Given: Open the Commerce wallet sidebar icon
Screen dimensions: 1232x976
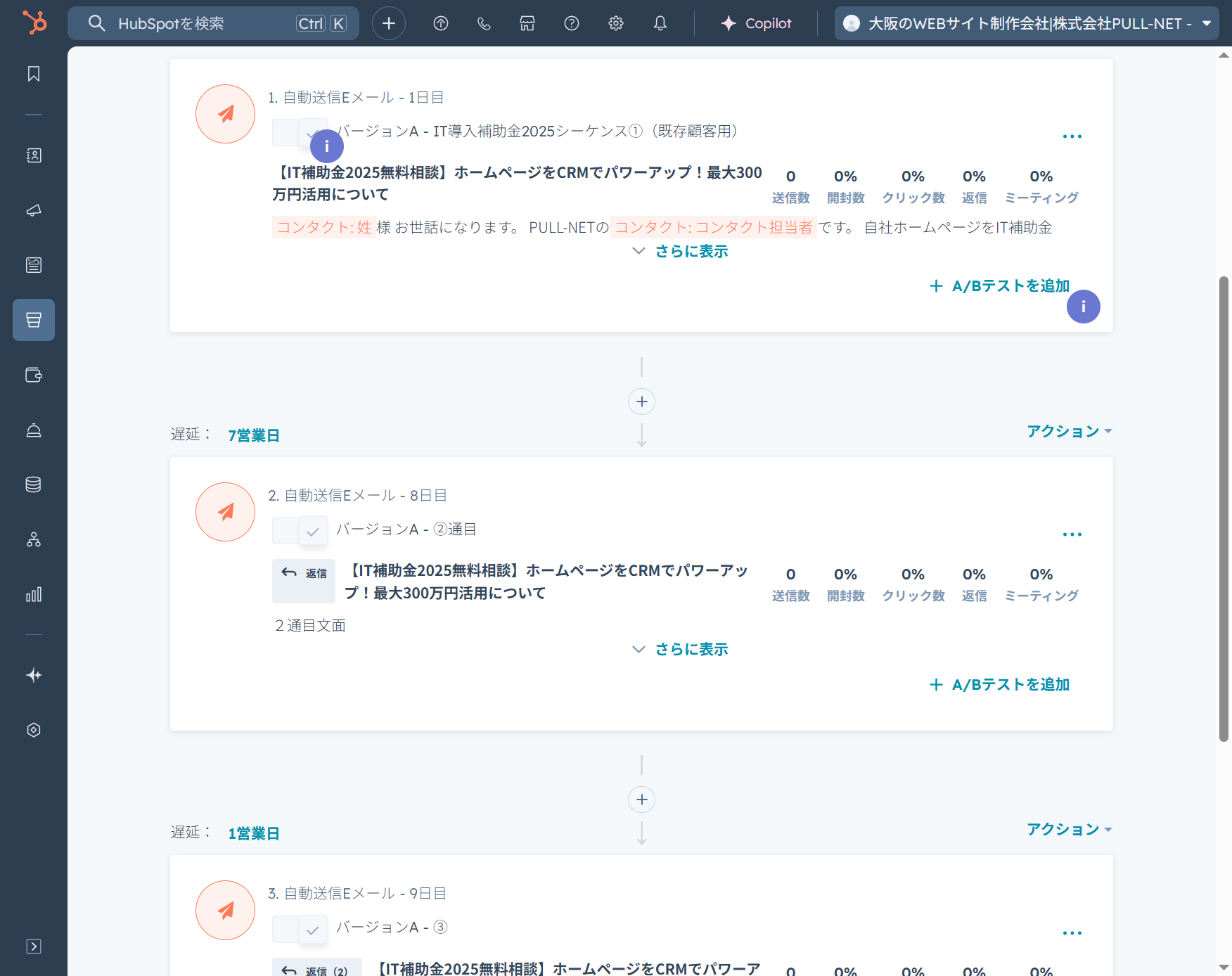Looking at the screenshot, I should tap(34, 375).
